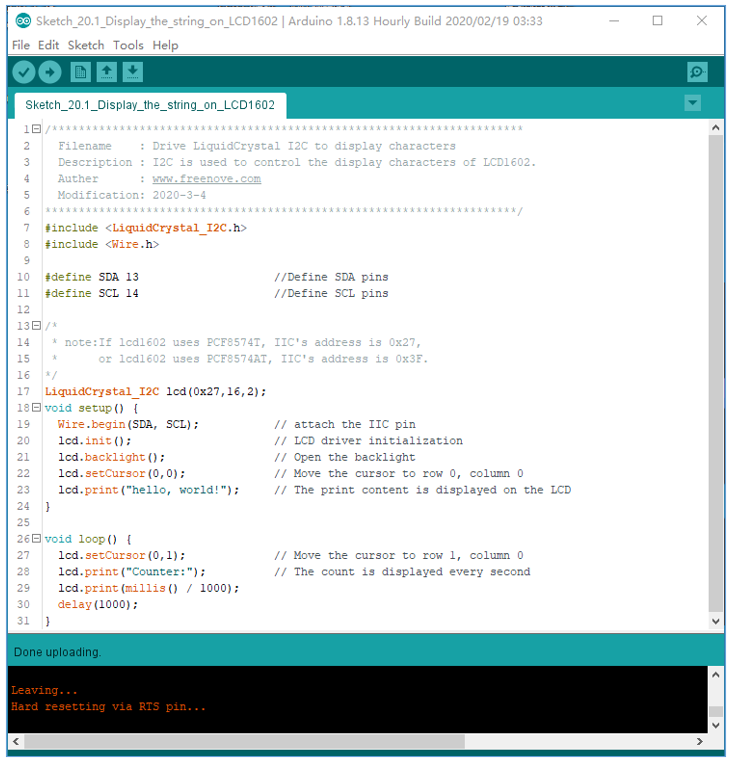Click '#define SCL 14' code line

coord(92,293)
